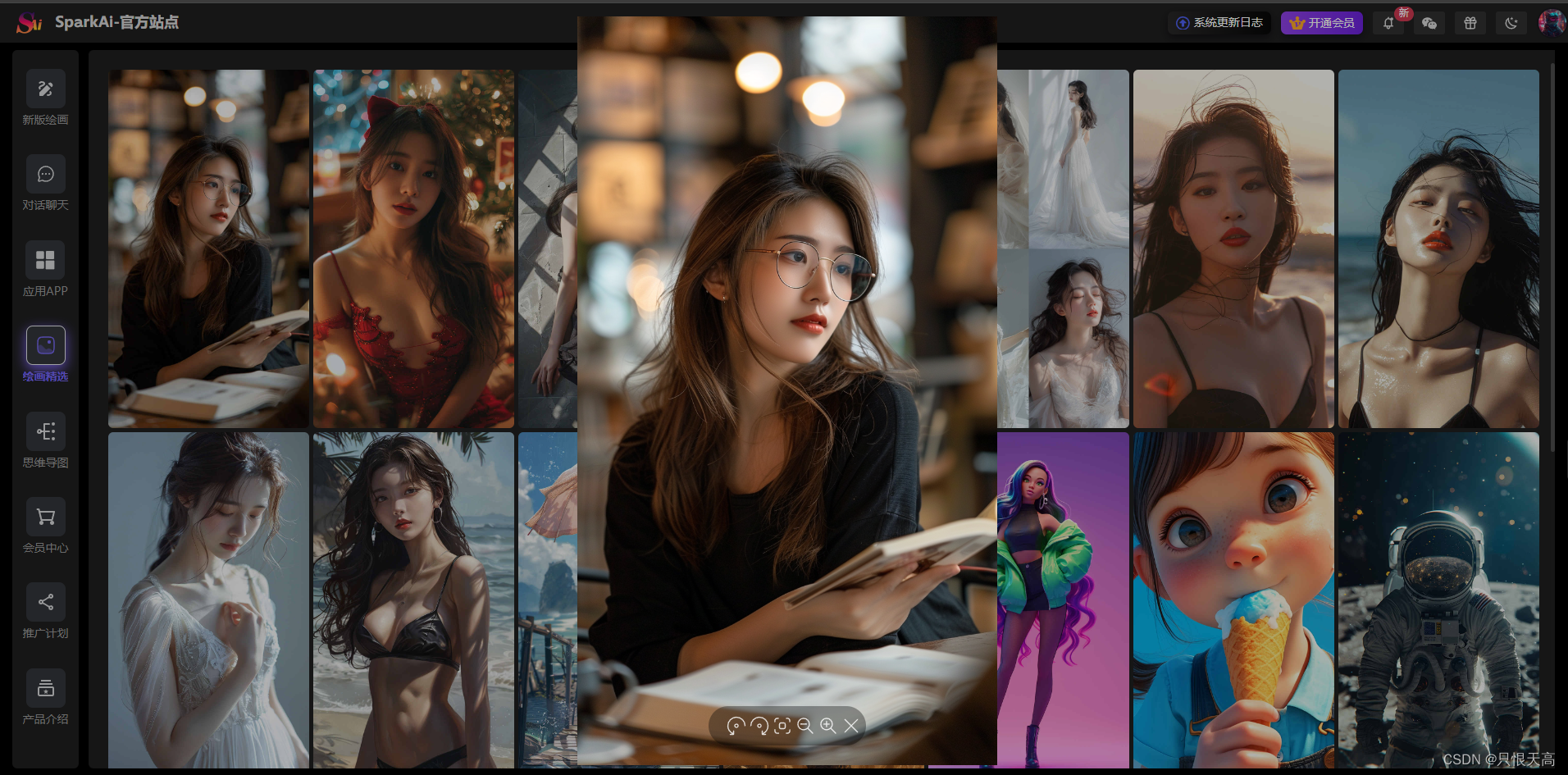Toggle dark mode with moon icon

1511,23
